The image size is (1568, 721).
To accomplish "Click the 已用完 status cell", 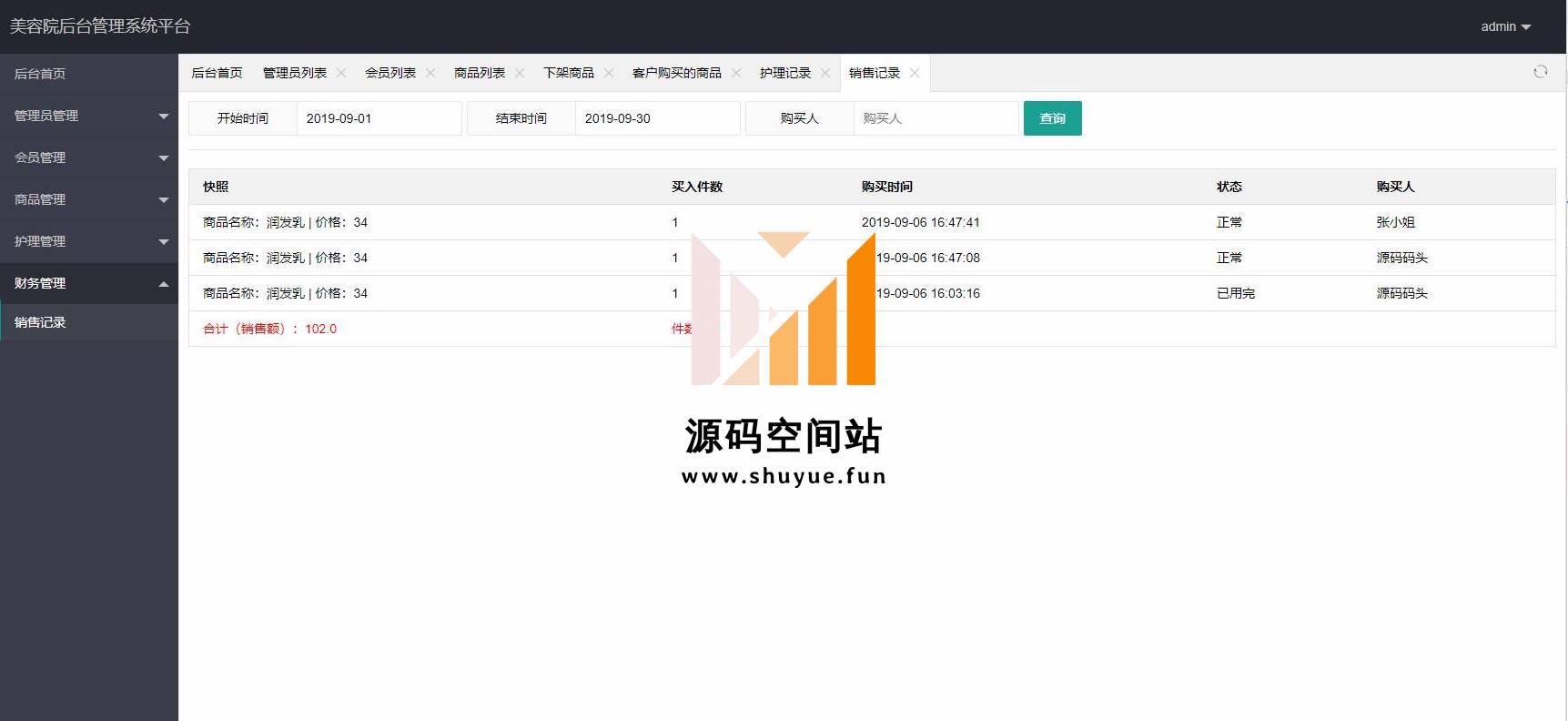I will tap(1236, 293).
